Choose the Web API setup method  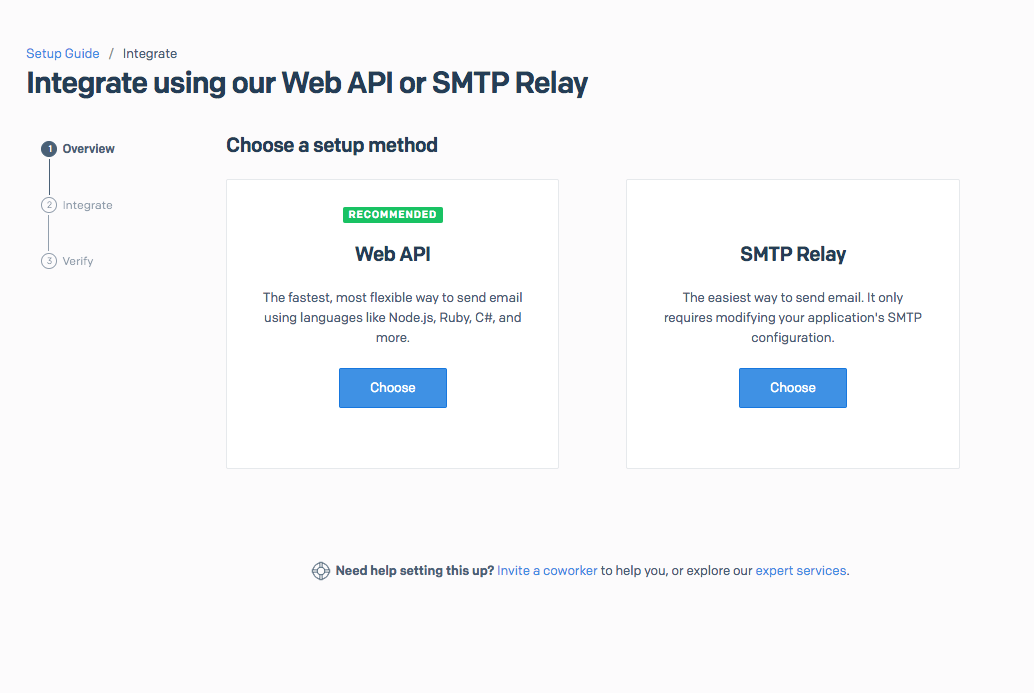coord(393,388)
